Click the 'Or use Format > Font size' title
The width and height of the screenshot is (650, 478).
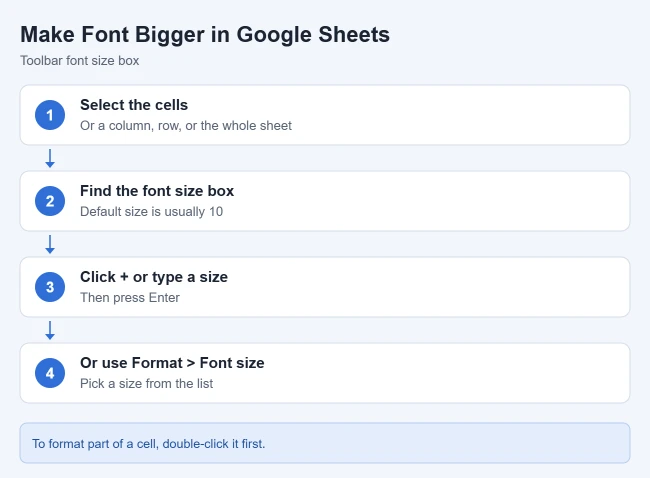[172, 363]
